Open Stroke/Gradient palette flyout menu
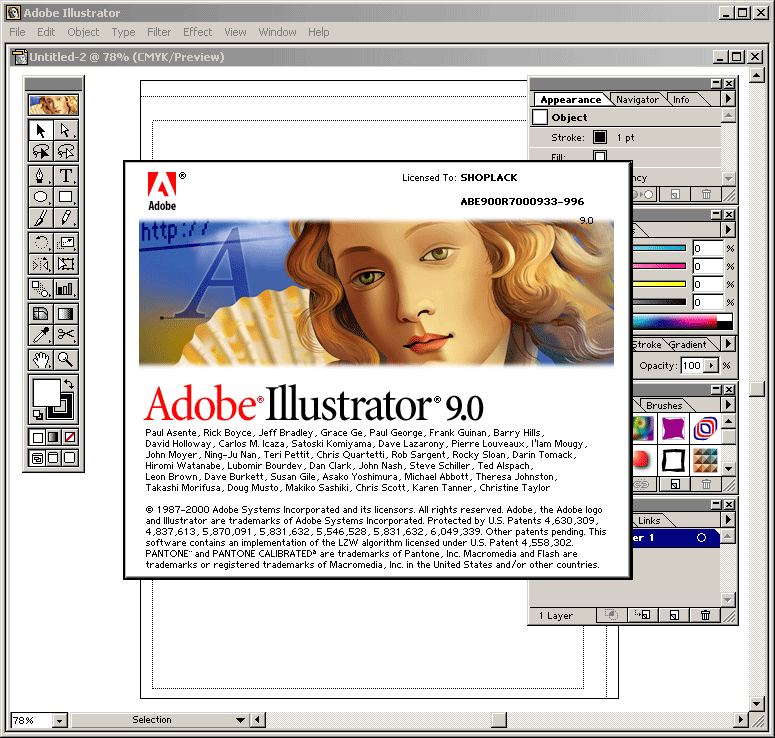 [728, 344]
